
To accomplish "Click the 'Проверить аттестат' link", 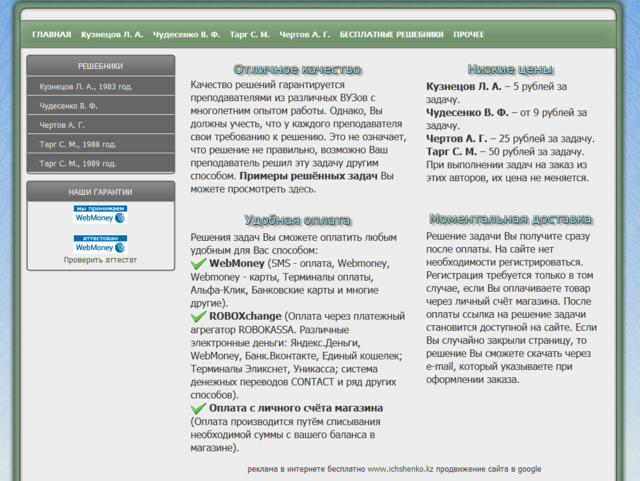I will pos(100,260).
